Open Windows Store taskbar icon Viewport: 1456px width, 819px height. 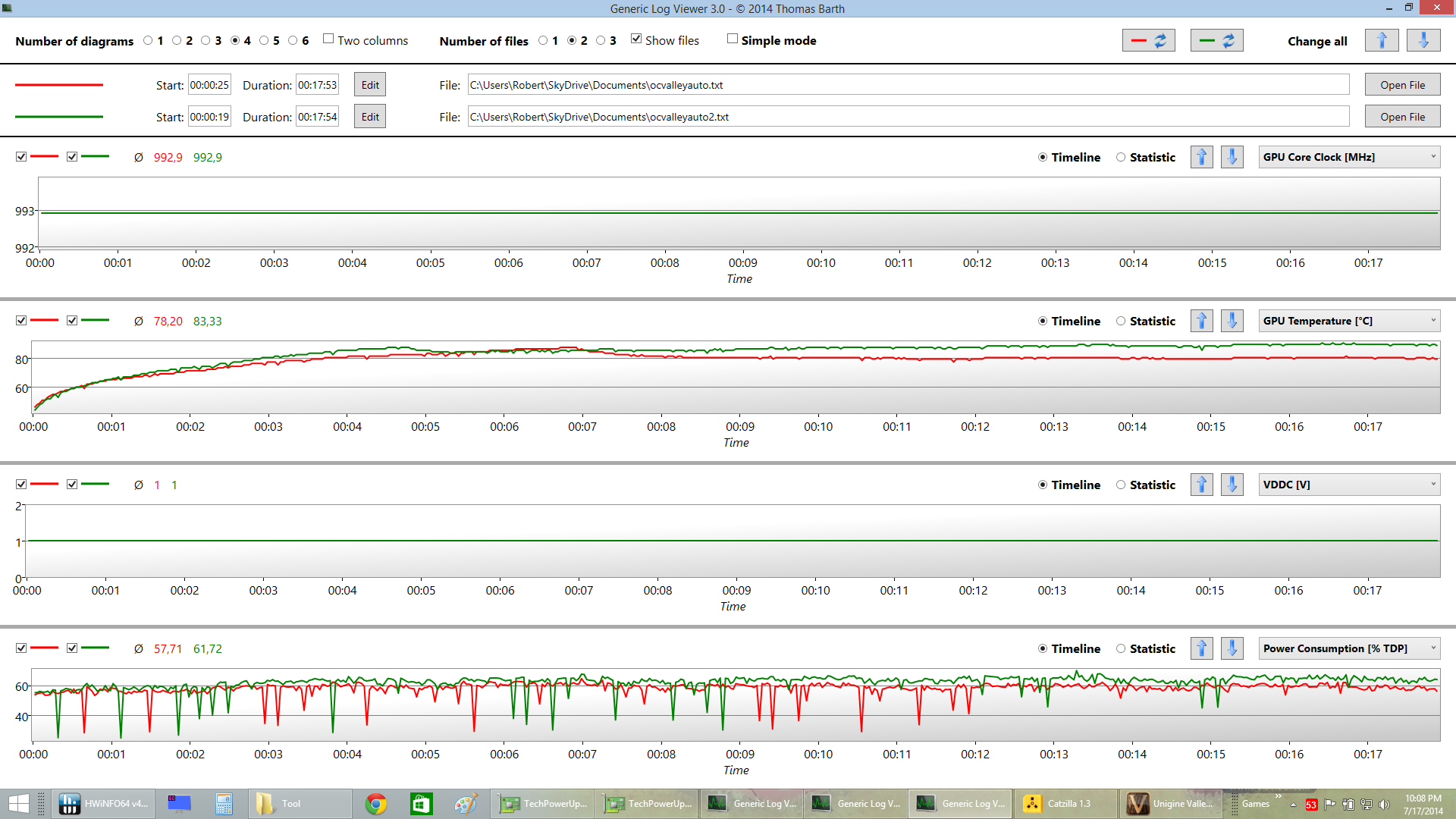421,804
